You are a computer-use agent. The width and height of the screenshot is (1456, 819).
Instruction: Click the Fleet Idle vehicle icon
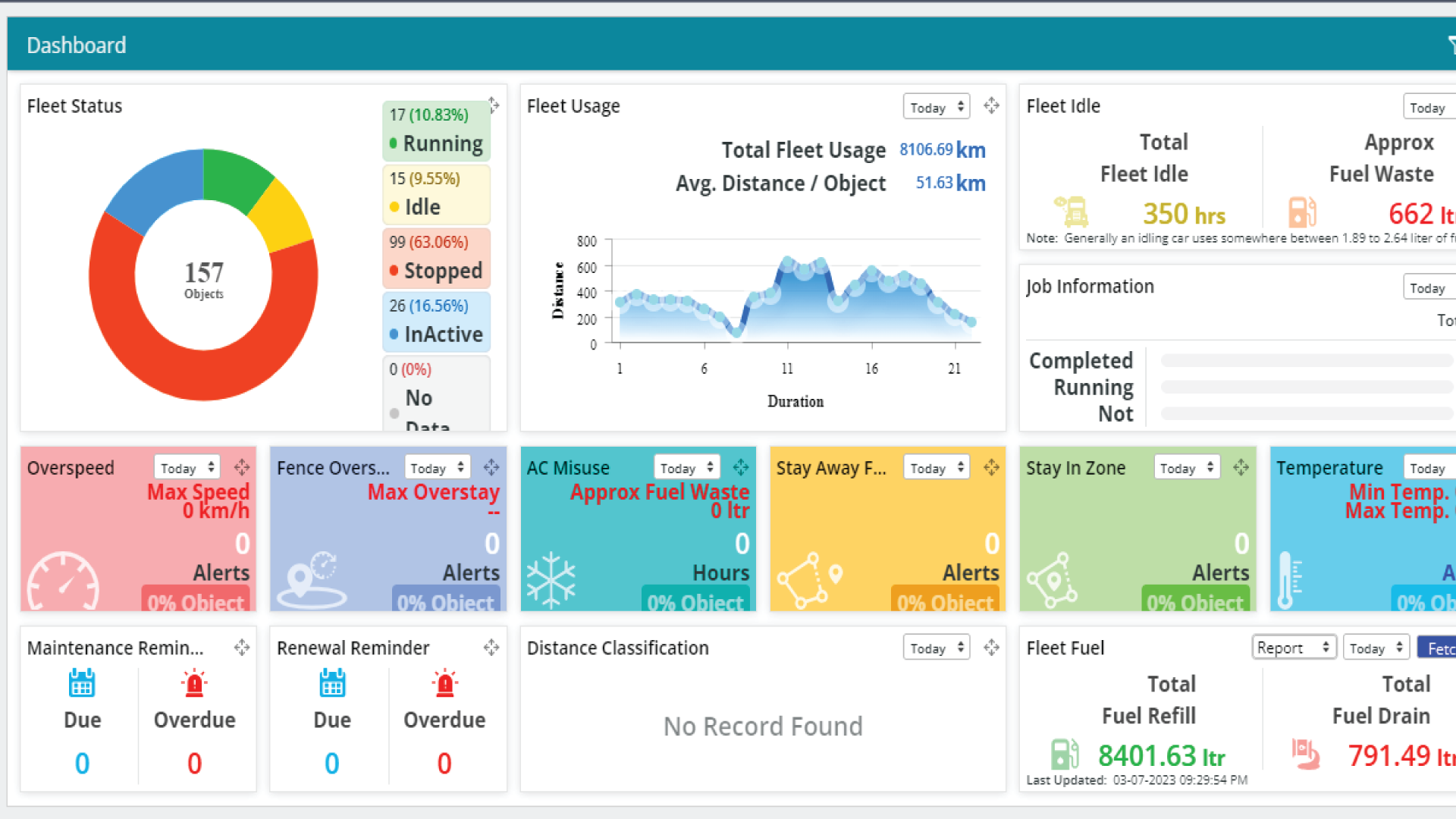(1072, 212)
